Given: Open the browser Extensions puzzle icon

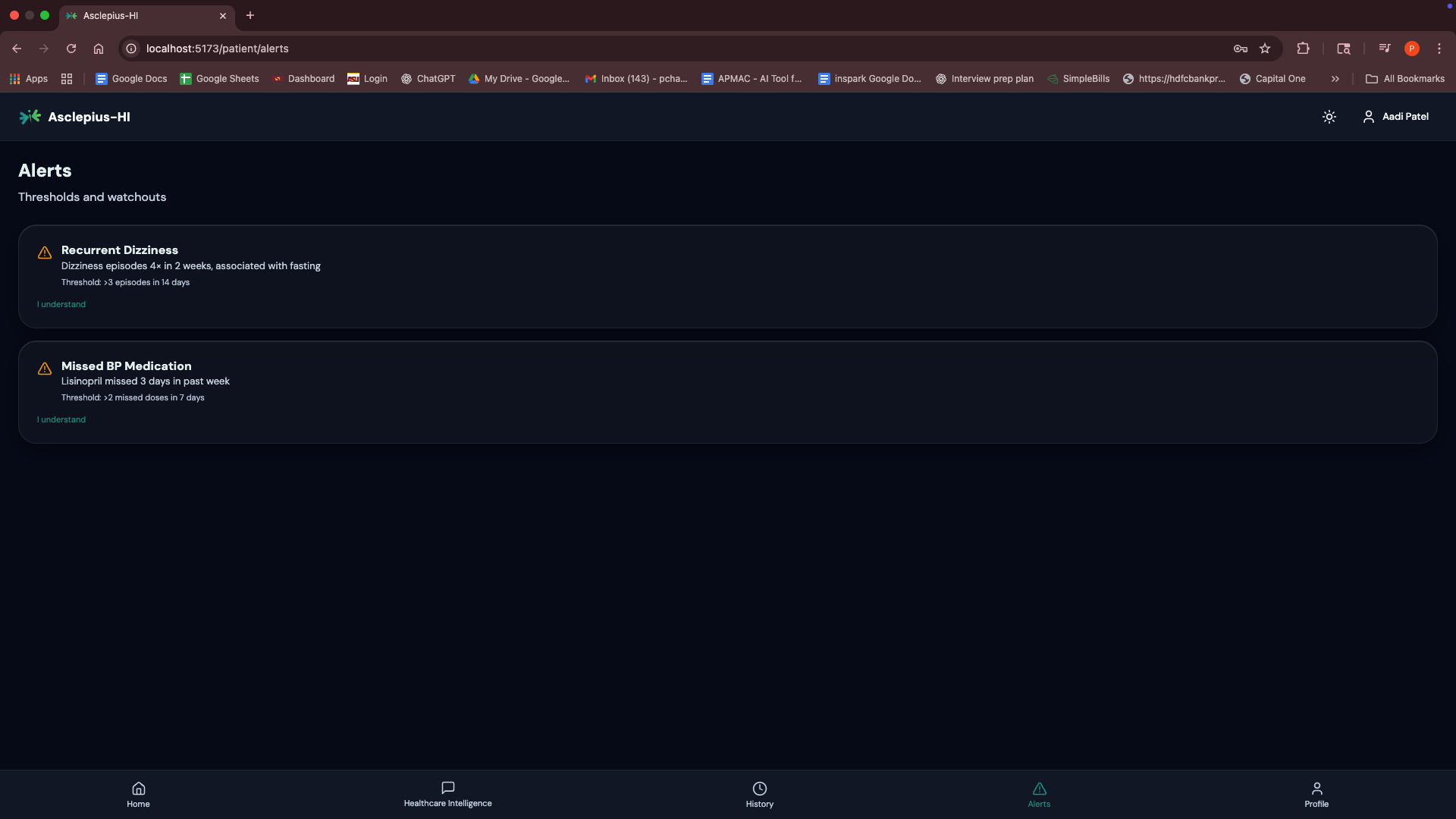Looking at the screenshot, I should click(1303, 49).
